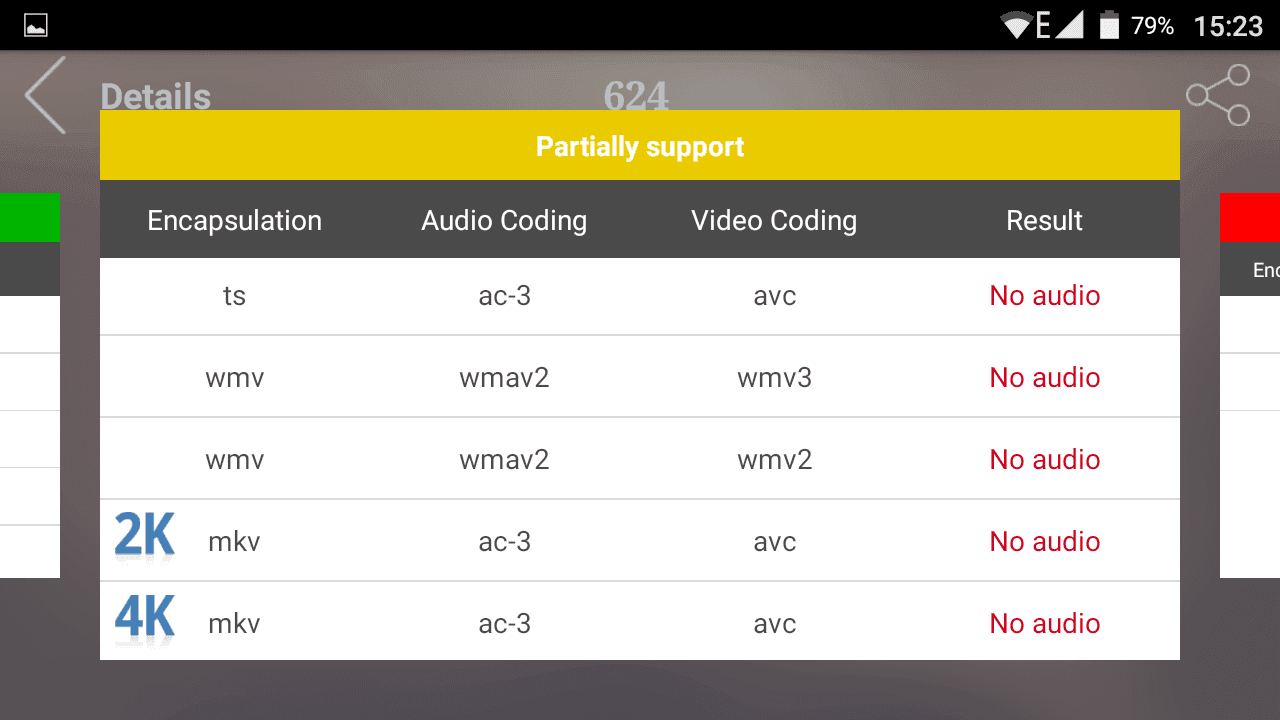
Task: Select the Partially support yellow banner
Action: (640, 146)
